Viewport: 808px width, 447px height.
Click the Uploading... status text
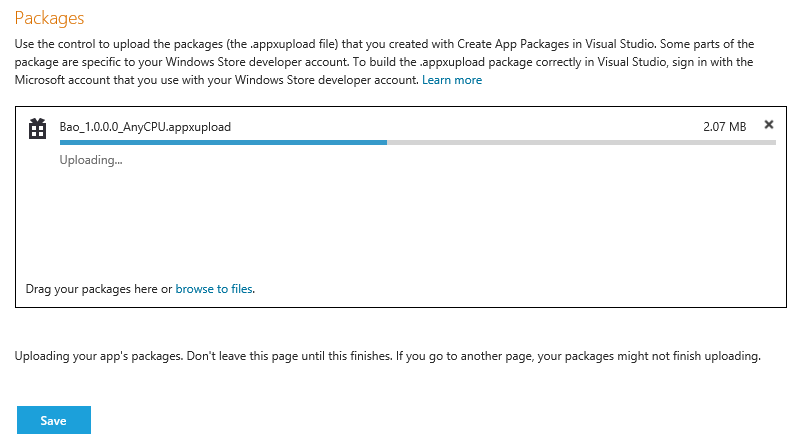tap(91, 160)
